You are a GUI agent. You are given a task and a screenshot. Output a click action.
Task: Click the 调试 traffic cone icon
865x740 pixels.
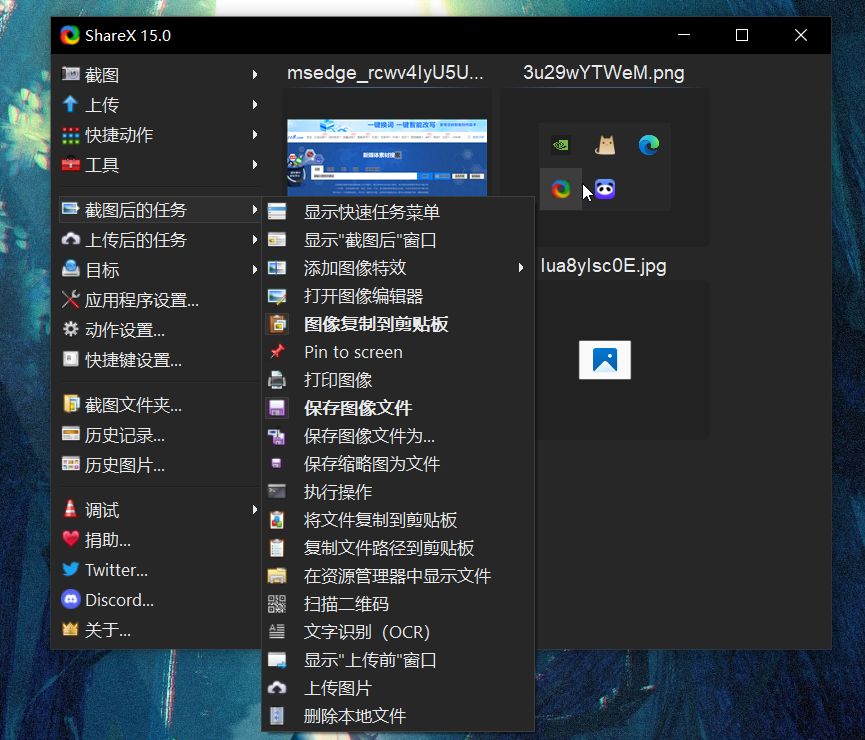click(71, 509)
